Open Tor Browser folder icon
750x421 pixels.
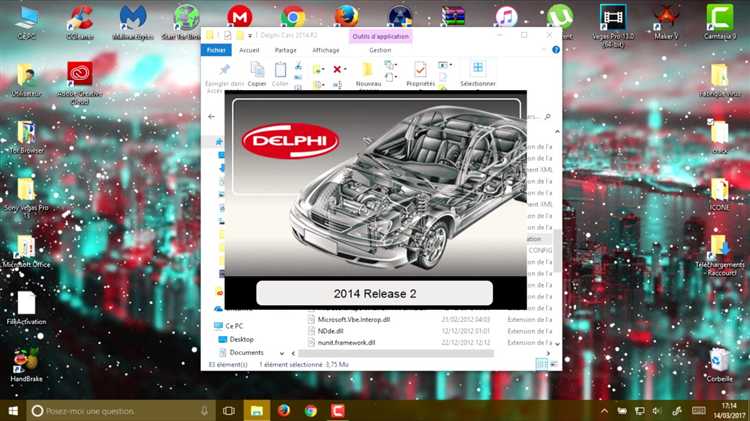26,136
